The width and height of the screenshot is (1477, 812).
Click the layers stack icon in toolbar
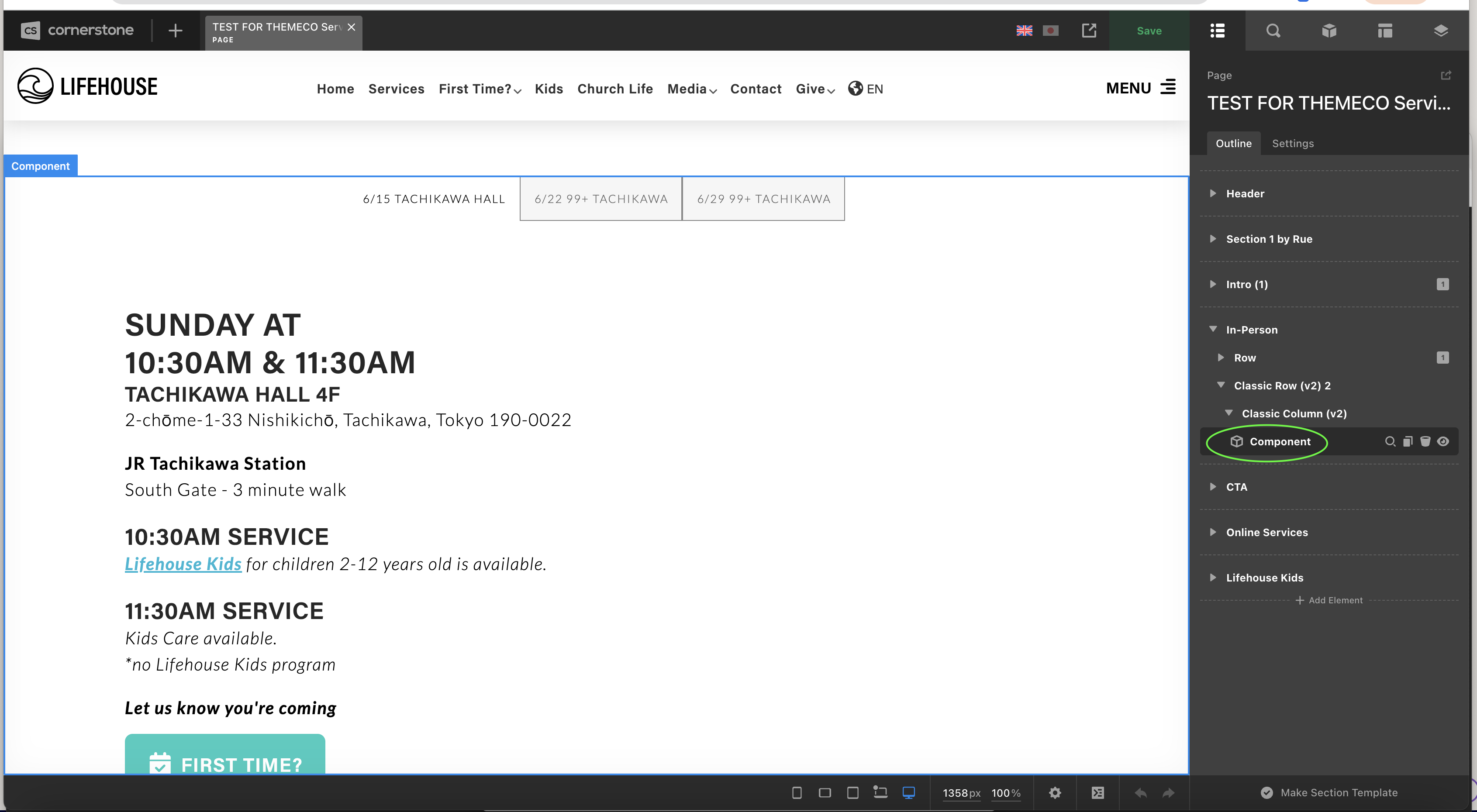(1440, 31)
